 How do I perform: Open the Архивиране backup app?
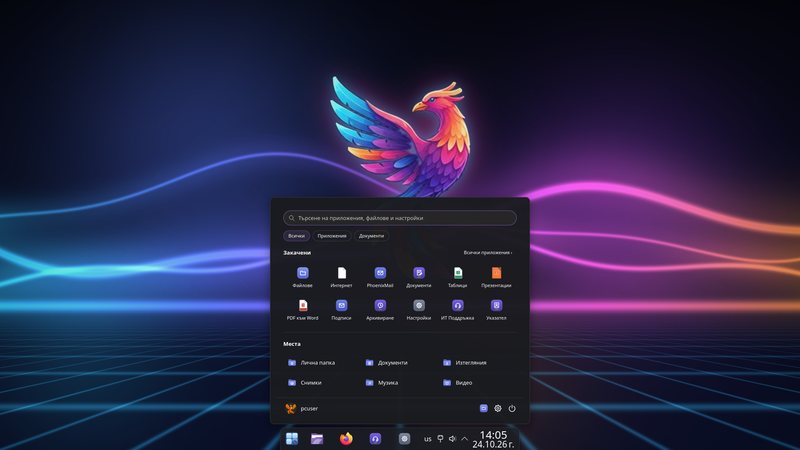380,305
